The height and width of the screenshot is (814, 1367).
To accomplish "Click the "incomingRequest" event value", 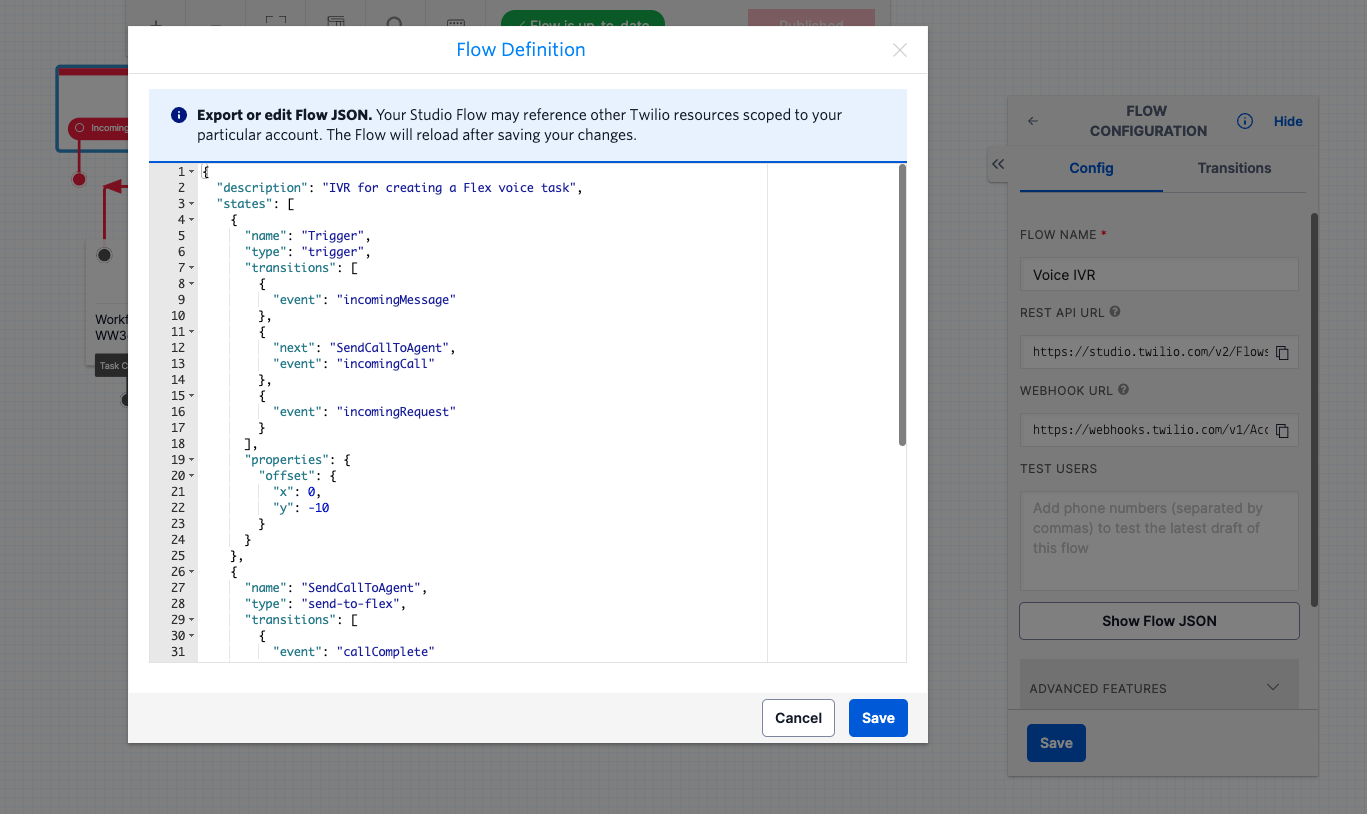I will (x=396, y=412).
